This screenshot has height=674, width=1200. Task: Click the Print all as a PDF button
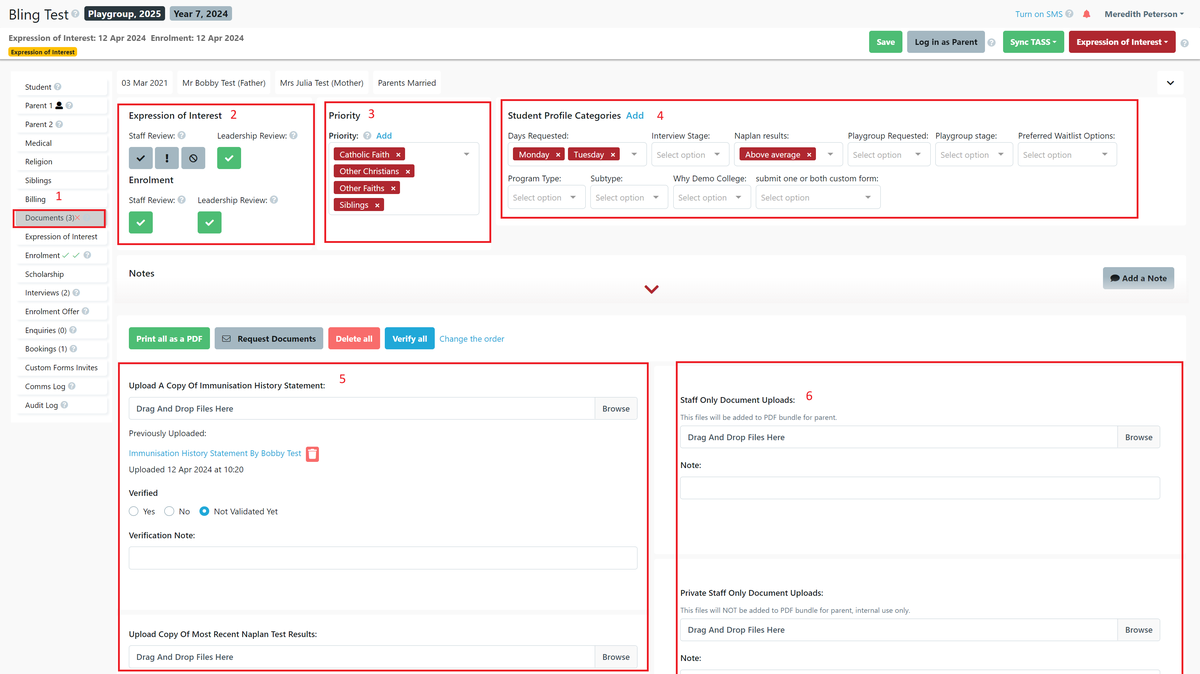pyautogui.click(x=168, y=338)
